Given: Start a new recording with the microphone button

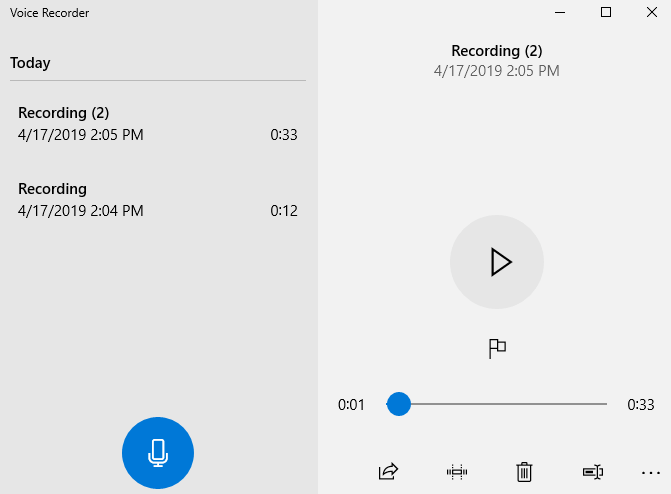Looking at the screenshot, I should pos(157,453).
